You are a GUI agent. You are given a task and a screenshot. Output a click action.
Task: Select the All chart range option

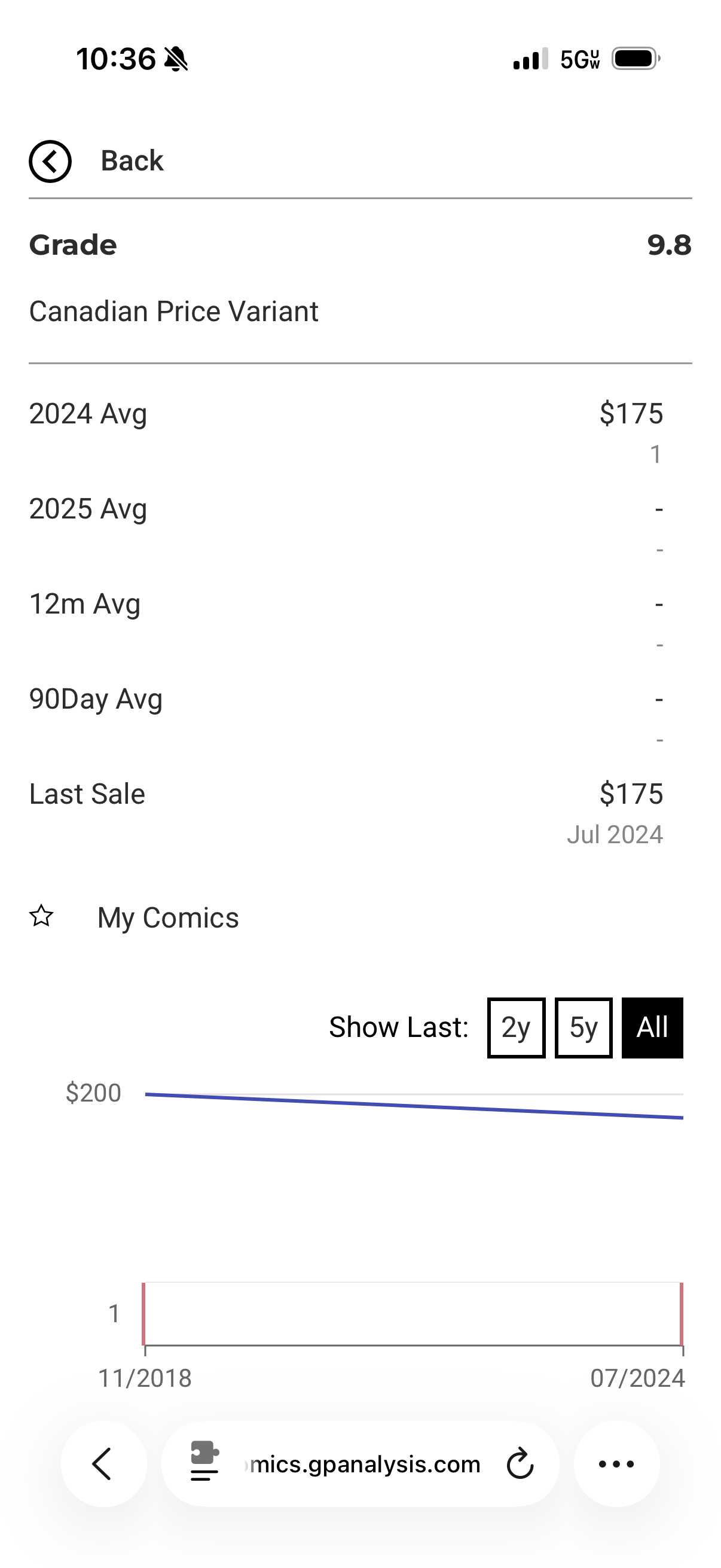pos(652,1027)
